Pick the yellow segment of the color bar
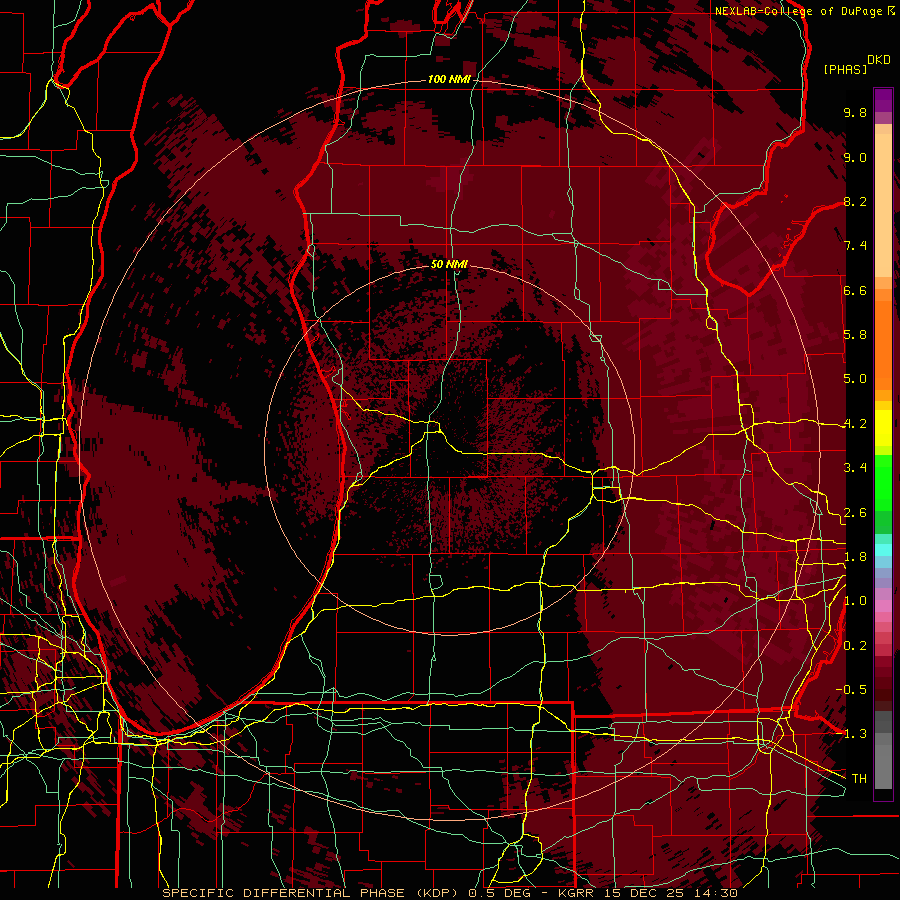 (883, 428)
